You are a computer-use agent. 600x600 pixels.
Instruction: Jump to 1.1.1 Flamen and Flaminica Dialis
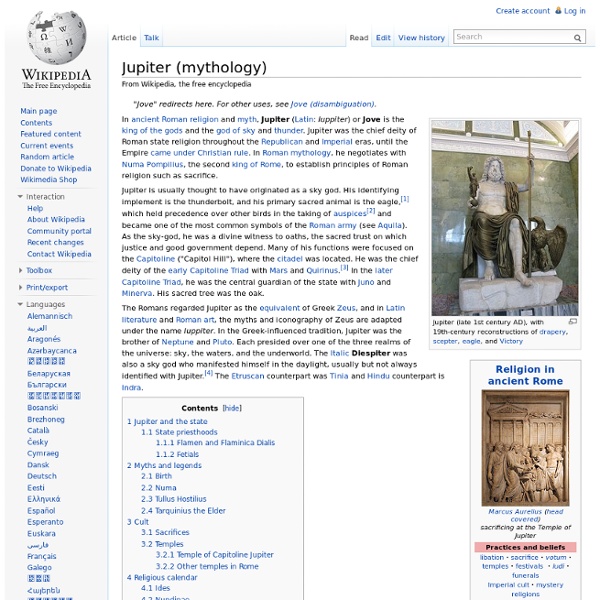click(x=215, y=442)
